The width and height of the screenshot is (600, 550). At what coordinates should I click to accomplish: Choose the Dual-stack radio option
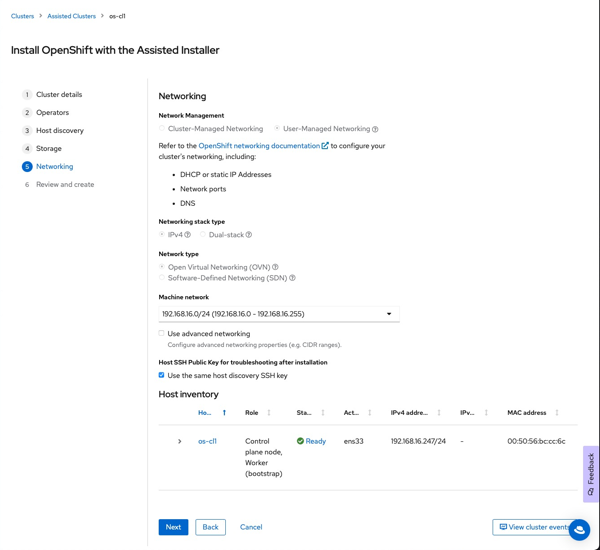pyautogui.click(x=203, y=234)
